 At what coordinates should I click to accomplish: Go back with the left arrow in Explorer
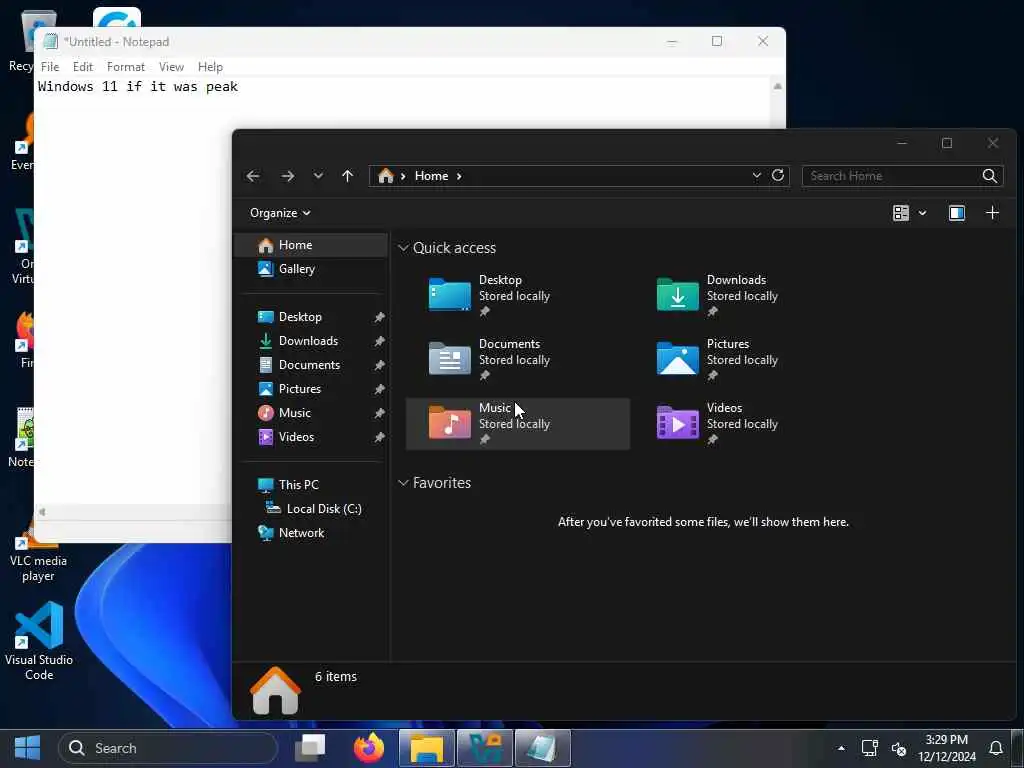click(x=253, y=176)
